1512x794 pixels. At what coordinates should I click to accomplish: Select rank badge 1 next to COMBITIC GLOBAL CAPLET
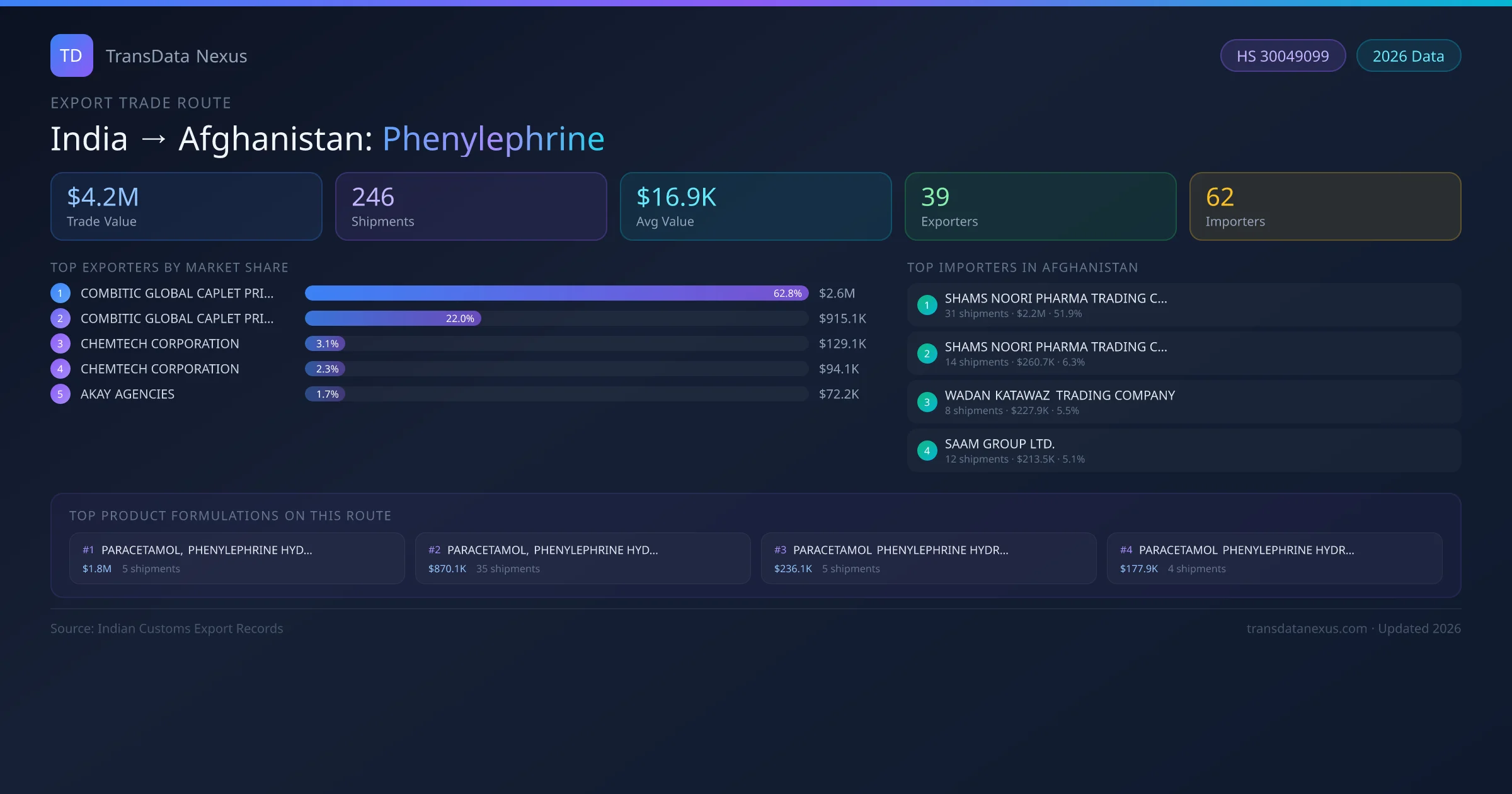coord(60,292)
